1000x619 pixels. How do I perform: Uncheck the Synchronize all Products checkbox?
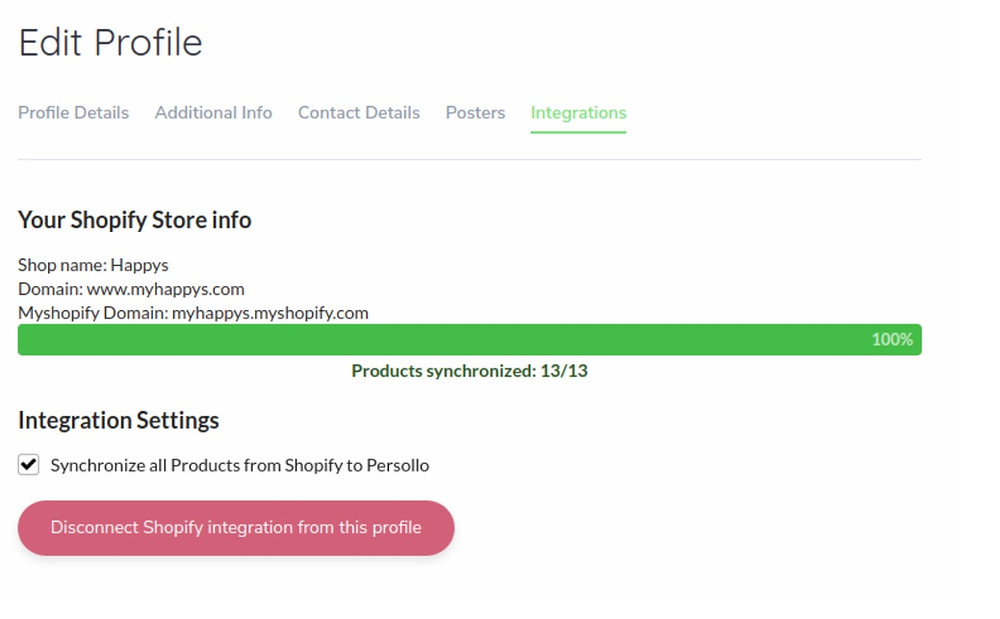29,465
